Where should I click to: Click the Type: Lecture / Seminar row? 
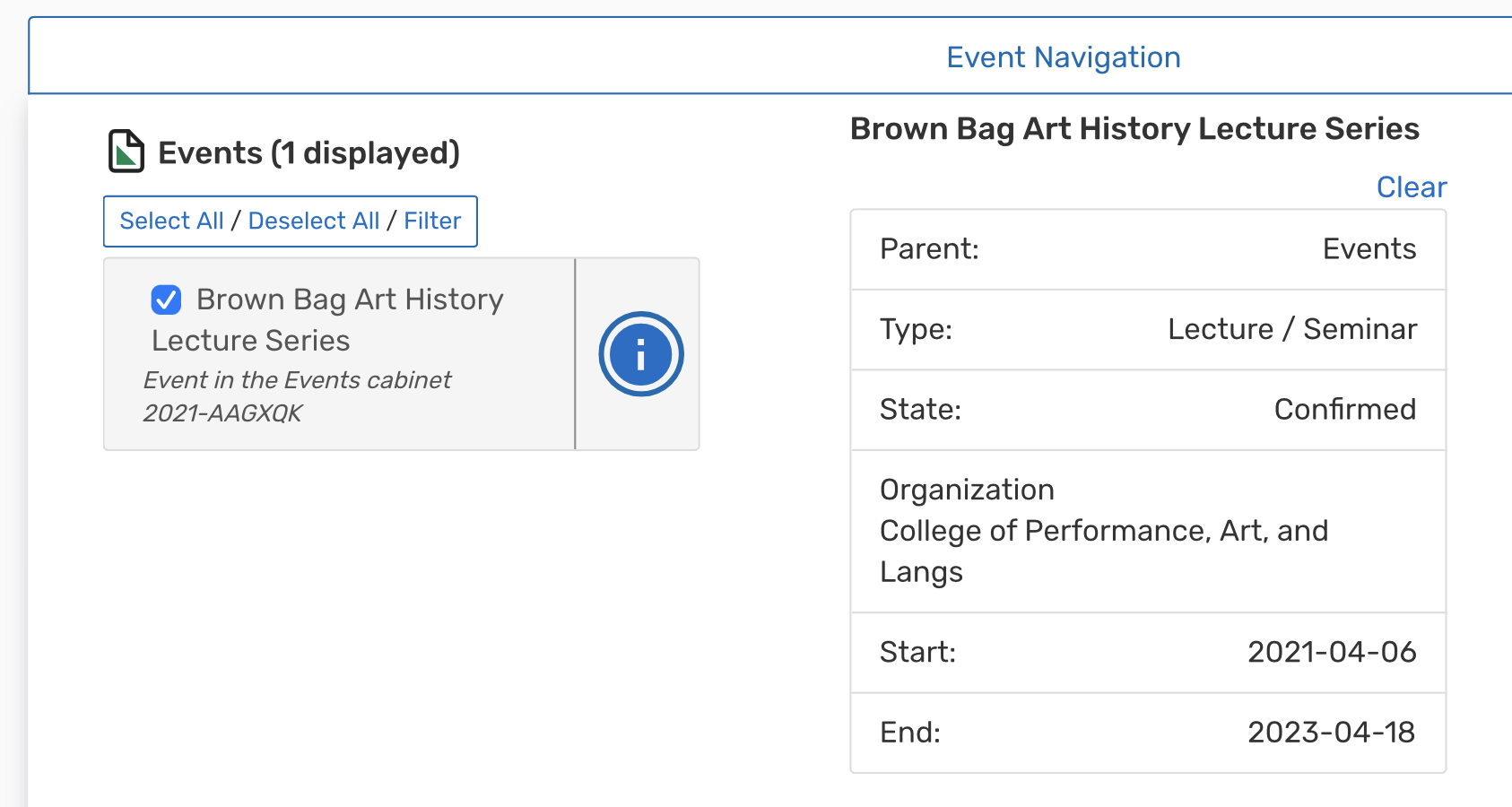coord(1147,329)
